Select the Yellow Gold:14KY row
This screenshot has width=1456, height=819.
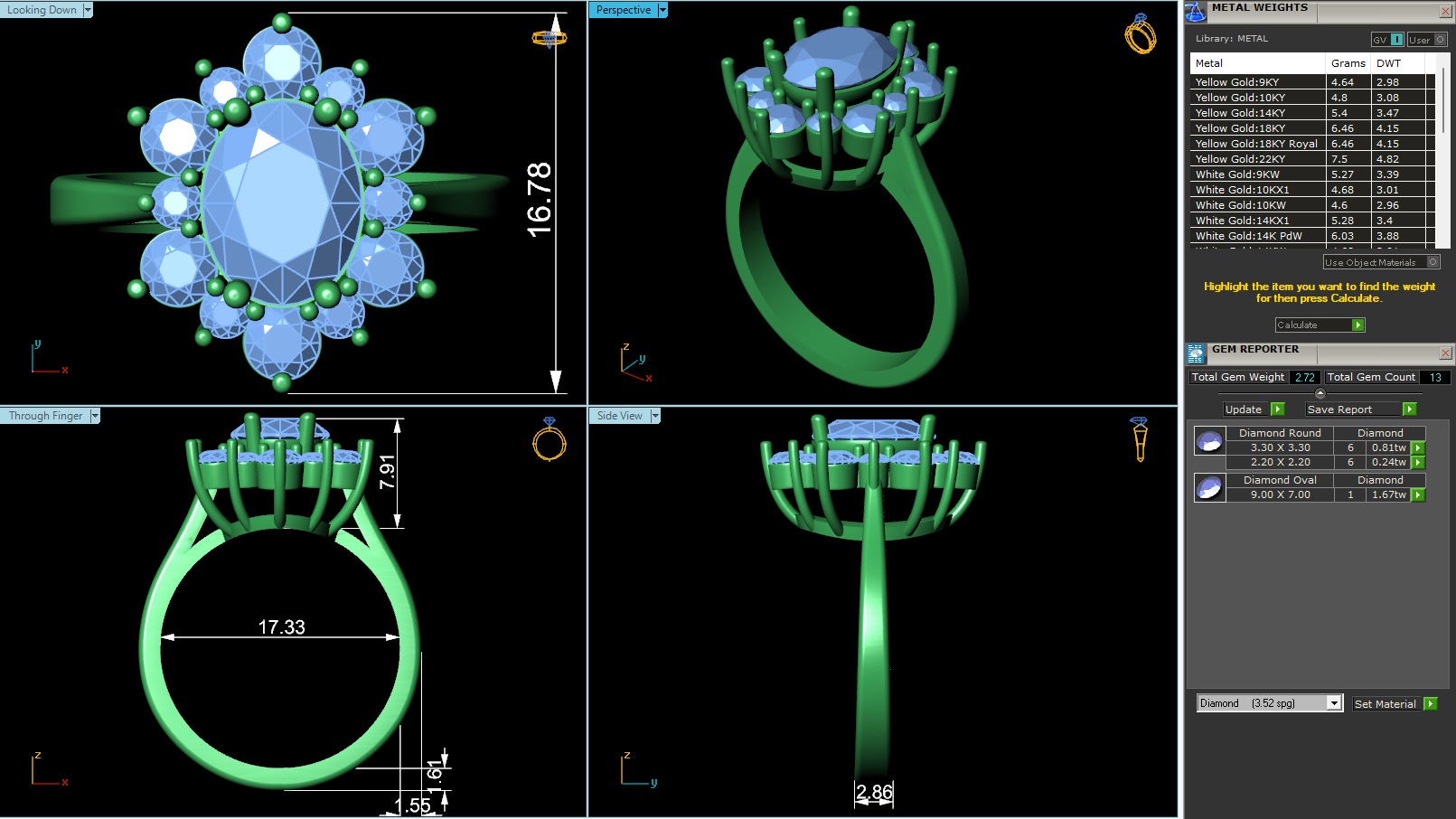click(x=1312, y=113)
